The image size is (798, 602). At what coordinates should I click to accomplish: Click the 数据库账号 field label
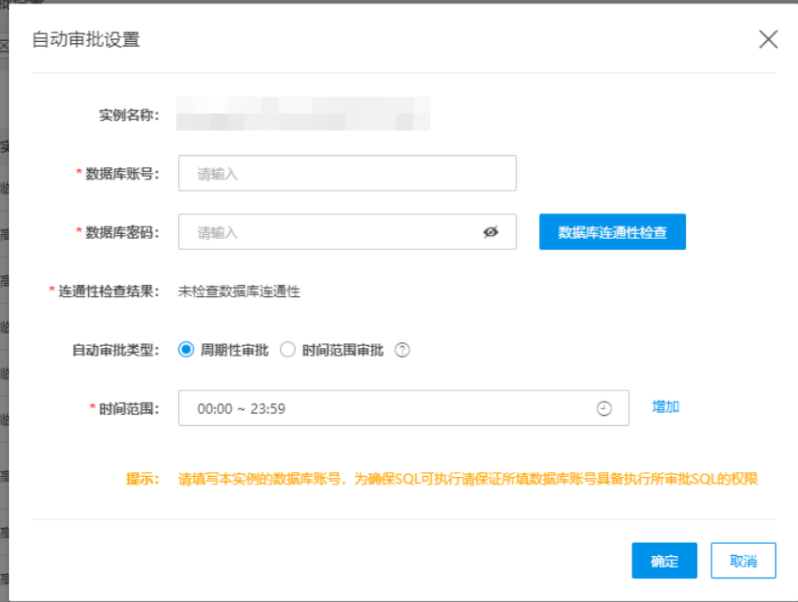coord(122,173)
